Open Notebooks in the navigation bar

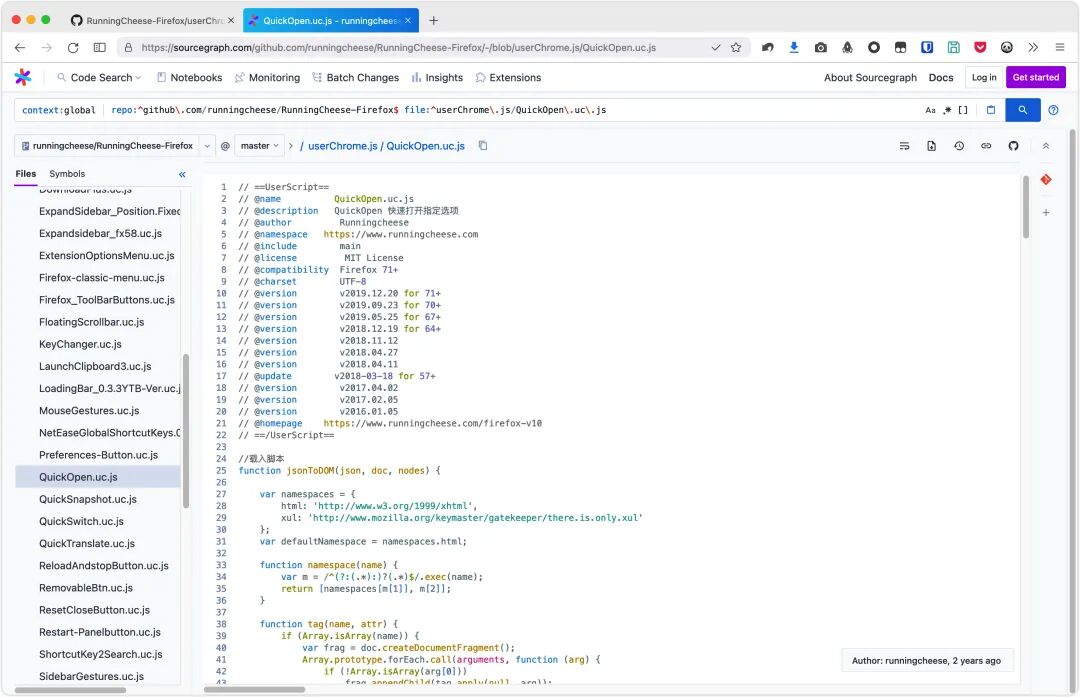pos(189,78)
